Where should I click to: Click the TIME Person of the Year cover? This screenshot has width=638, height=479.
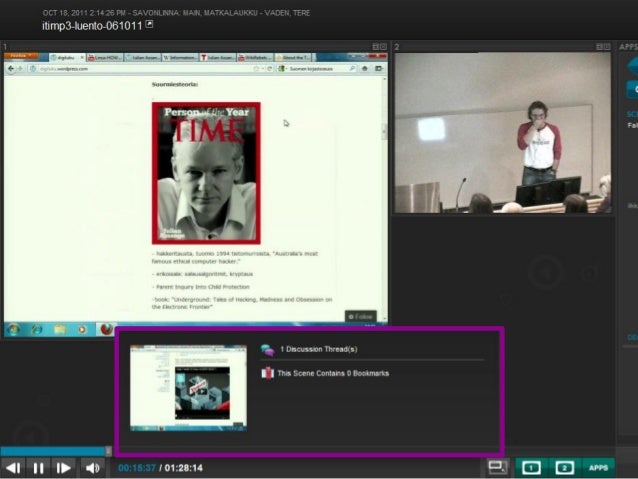tap(206, 173)
